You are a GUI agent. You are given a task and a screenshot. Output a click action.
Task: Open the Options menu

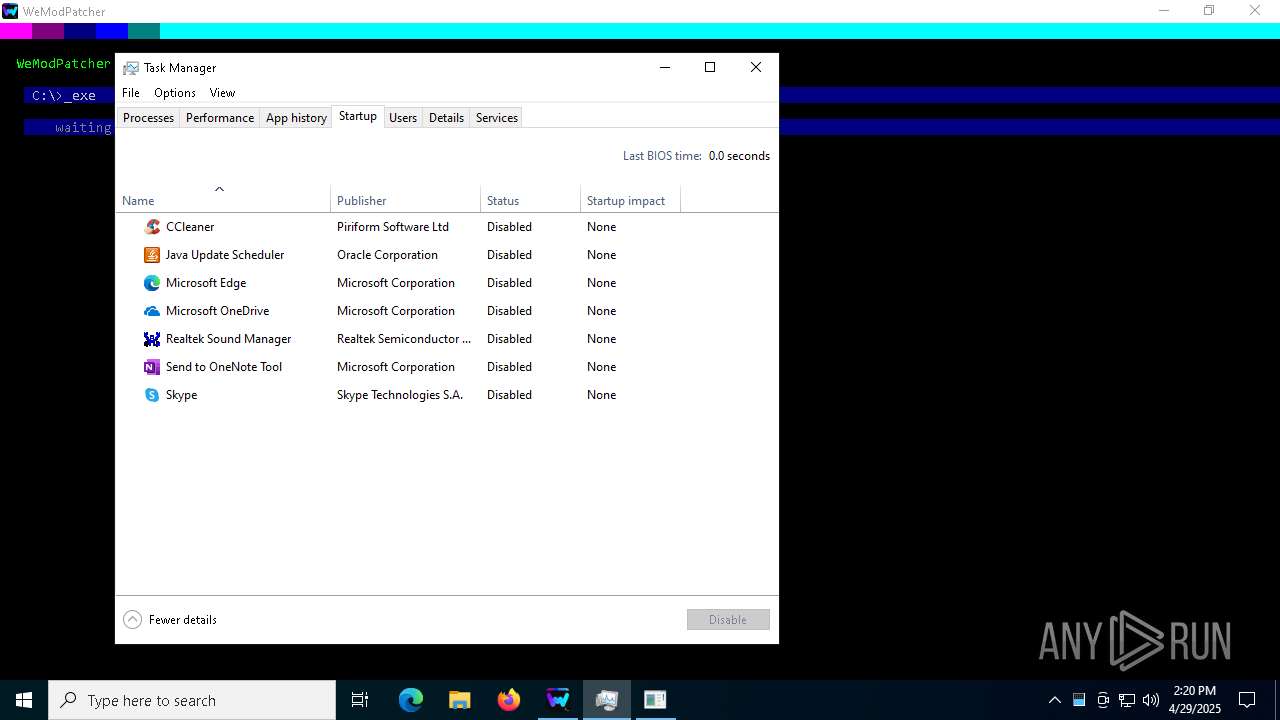click(x=175, y=93)
